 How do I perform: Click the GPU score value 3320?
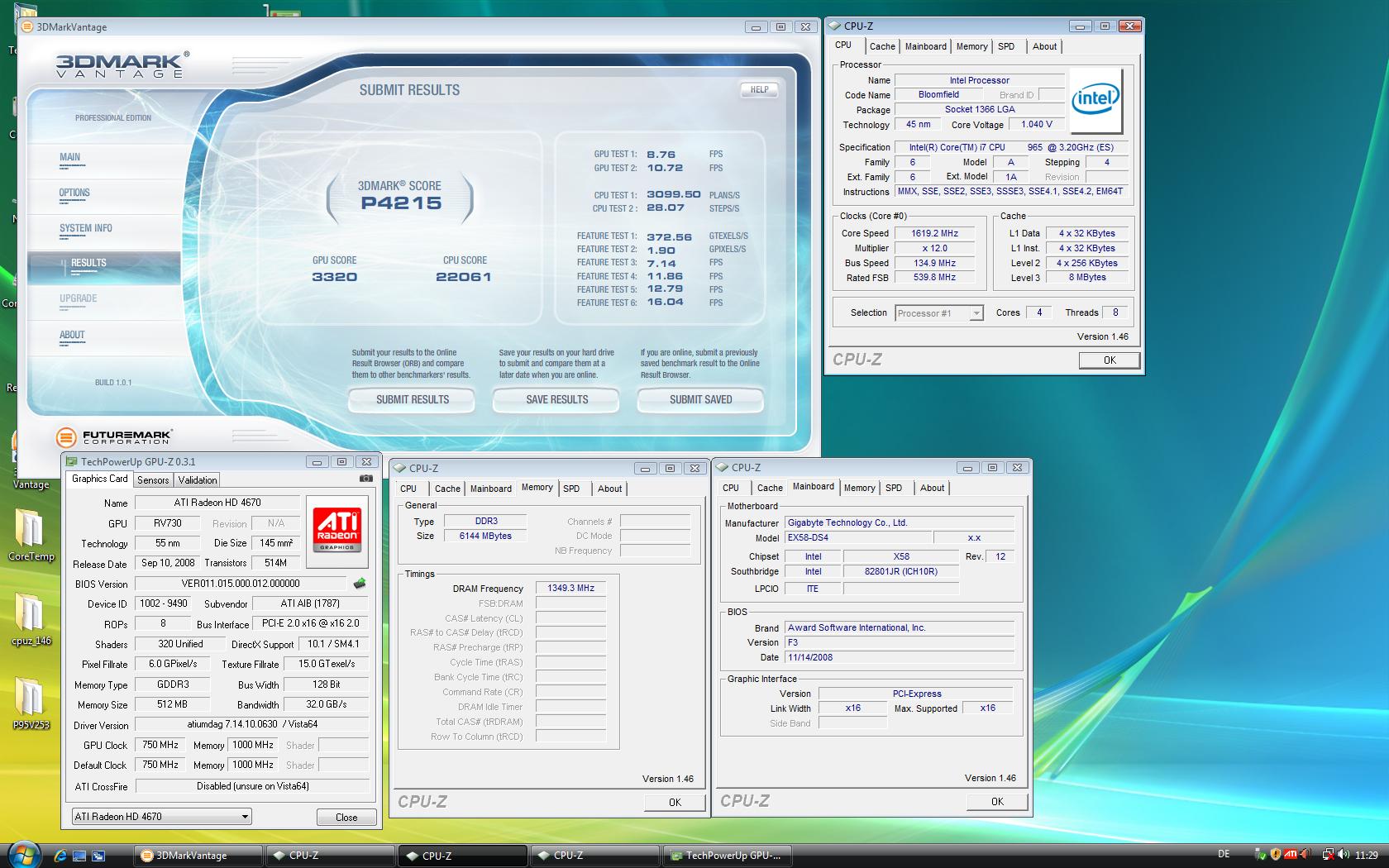pyautogui.click(x=334, y=277)
